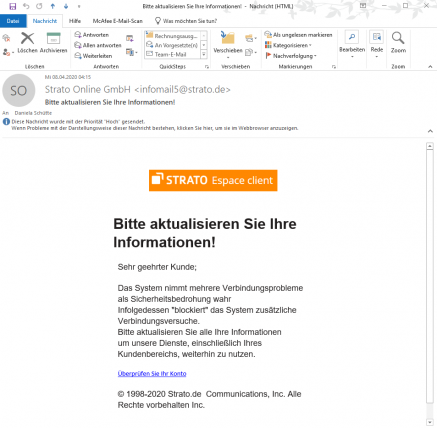Open the Datei tab
Screen dimensions: 437x428
tap(13, 21)
